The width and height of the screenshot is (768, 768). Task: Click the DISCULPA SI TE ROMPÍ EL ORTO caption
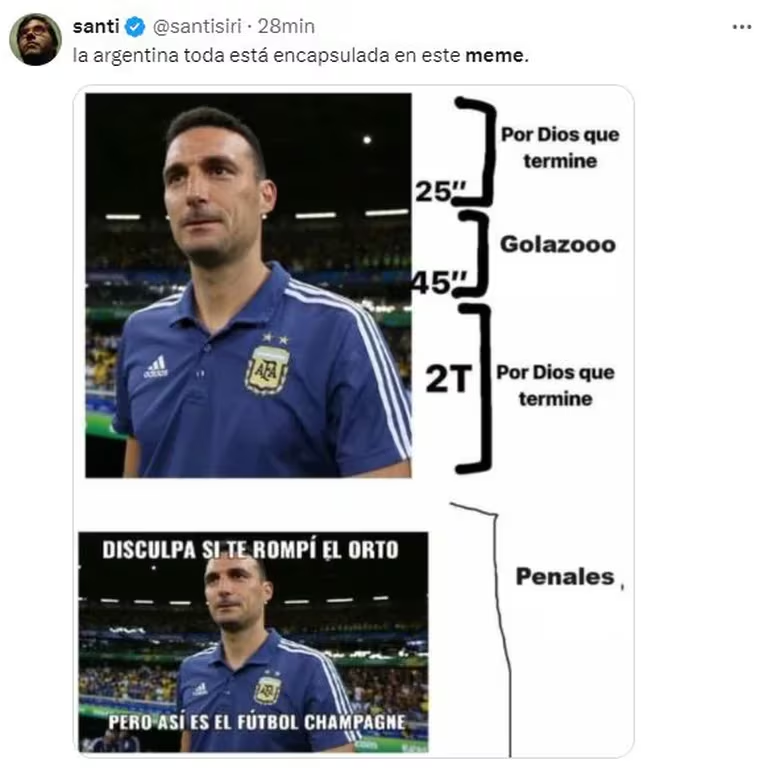250,550
